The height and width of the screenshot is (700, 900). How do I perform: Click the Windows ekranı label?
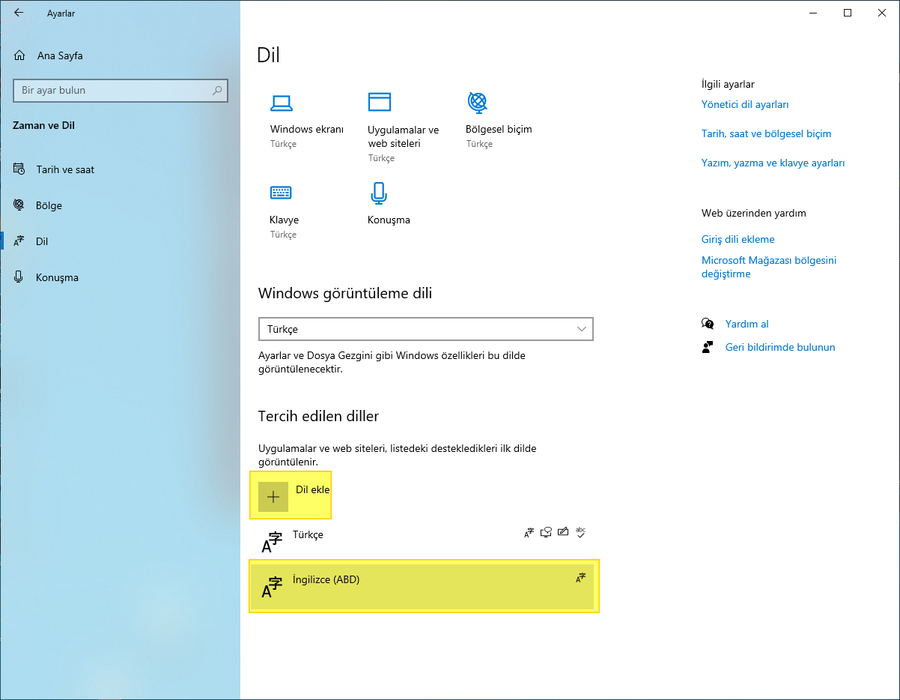pos(307,129)
